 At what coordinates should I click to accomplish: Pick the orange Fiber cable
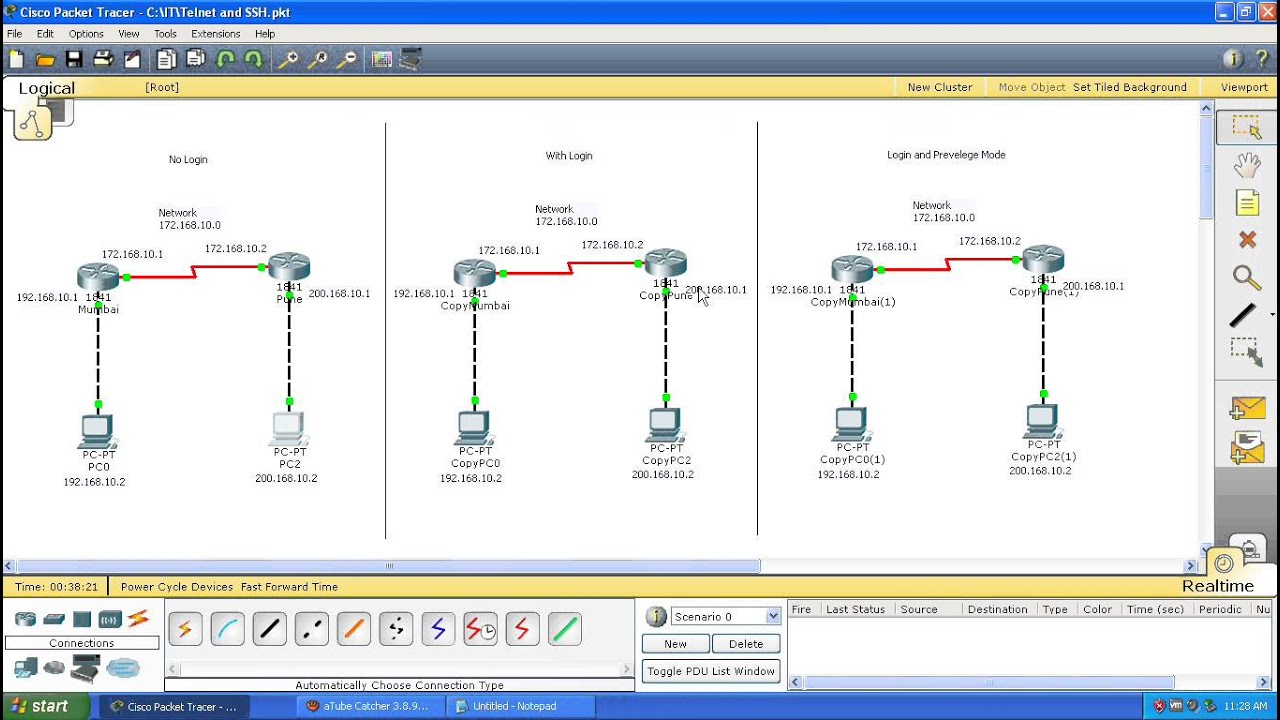[x=353, y=629]
